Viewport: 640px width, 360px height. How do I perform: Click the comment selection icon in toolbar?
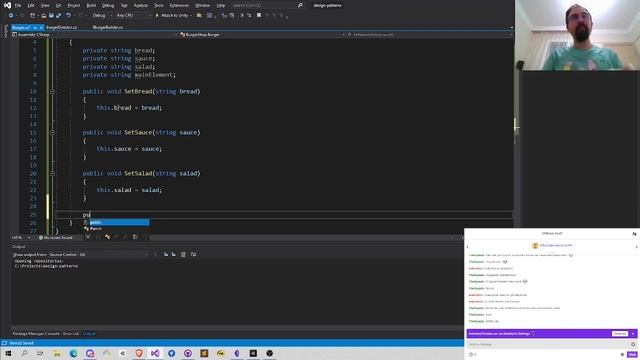click(x=242, y=16)
